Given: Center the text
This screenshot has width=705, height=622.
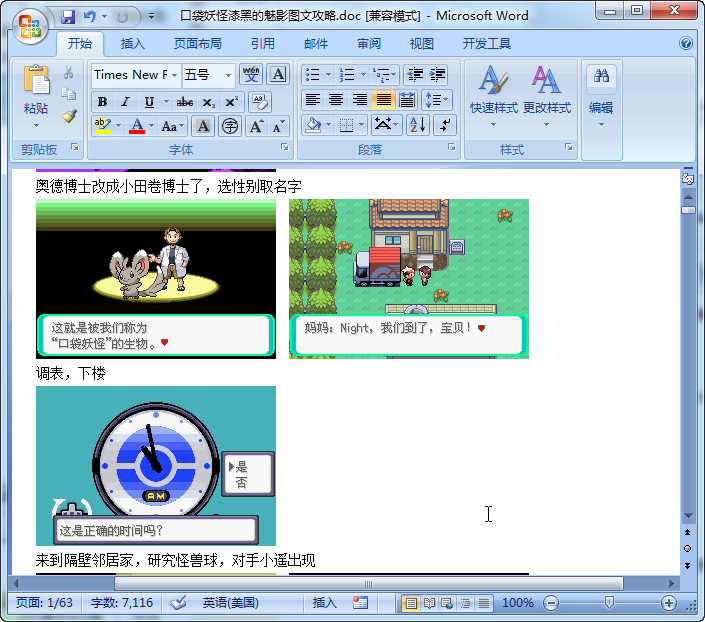Looking at the screenshot, I should 336,99.
